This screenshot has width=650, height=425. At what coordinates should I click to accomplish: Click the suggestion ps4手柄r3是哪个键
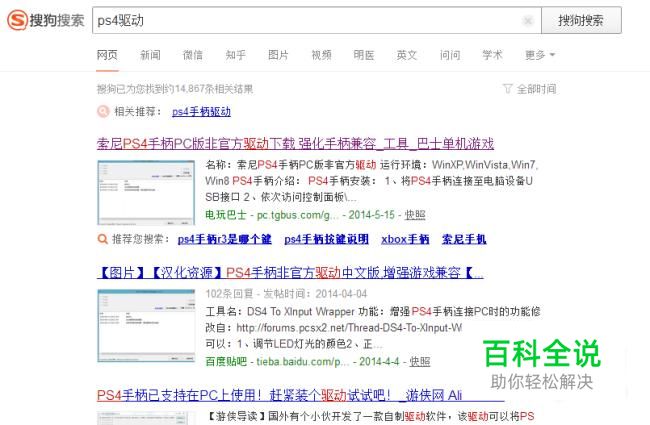225,239
